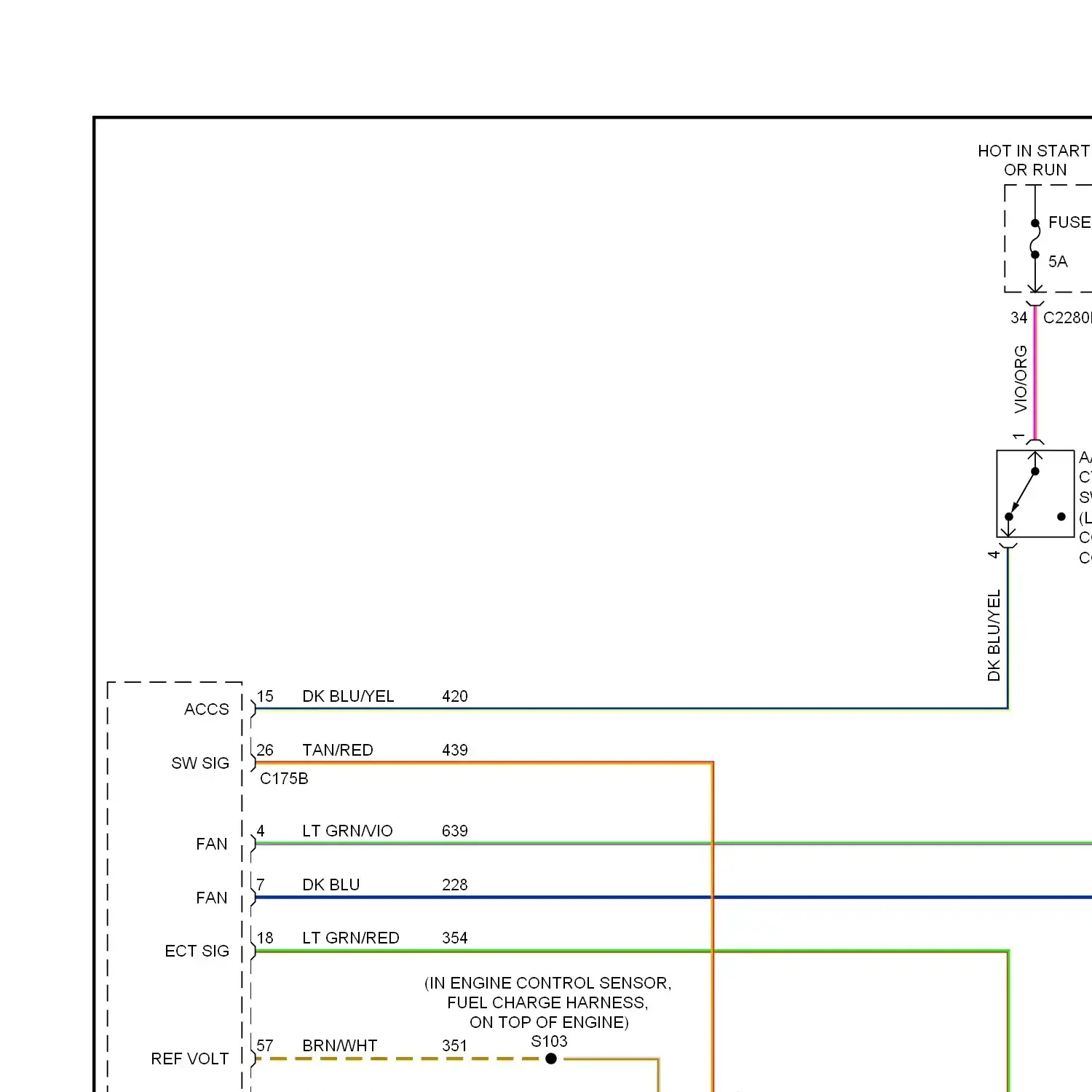Click the BRN/WHT wire label
Viewport: 1092px width, 1092px height.
340,1045
